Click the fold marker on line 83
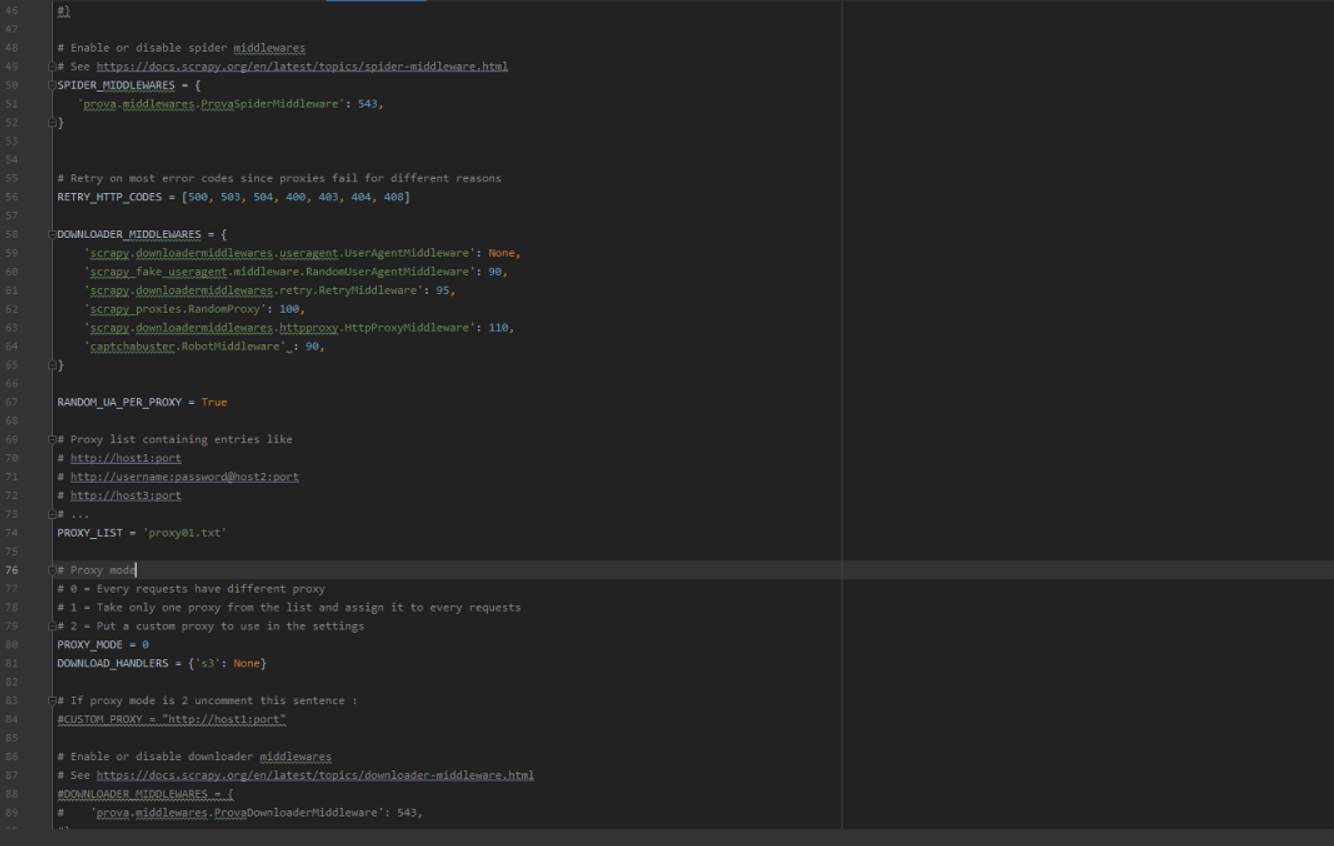The image size is (1334, 846). tap(52, 700)
